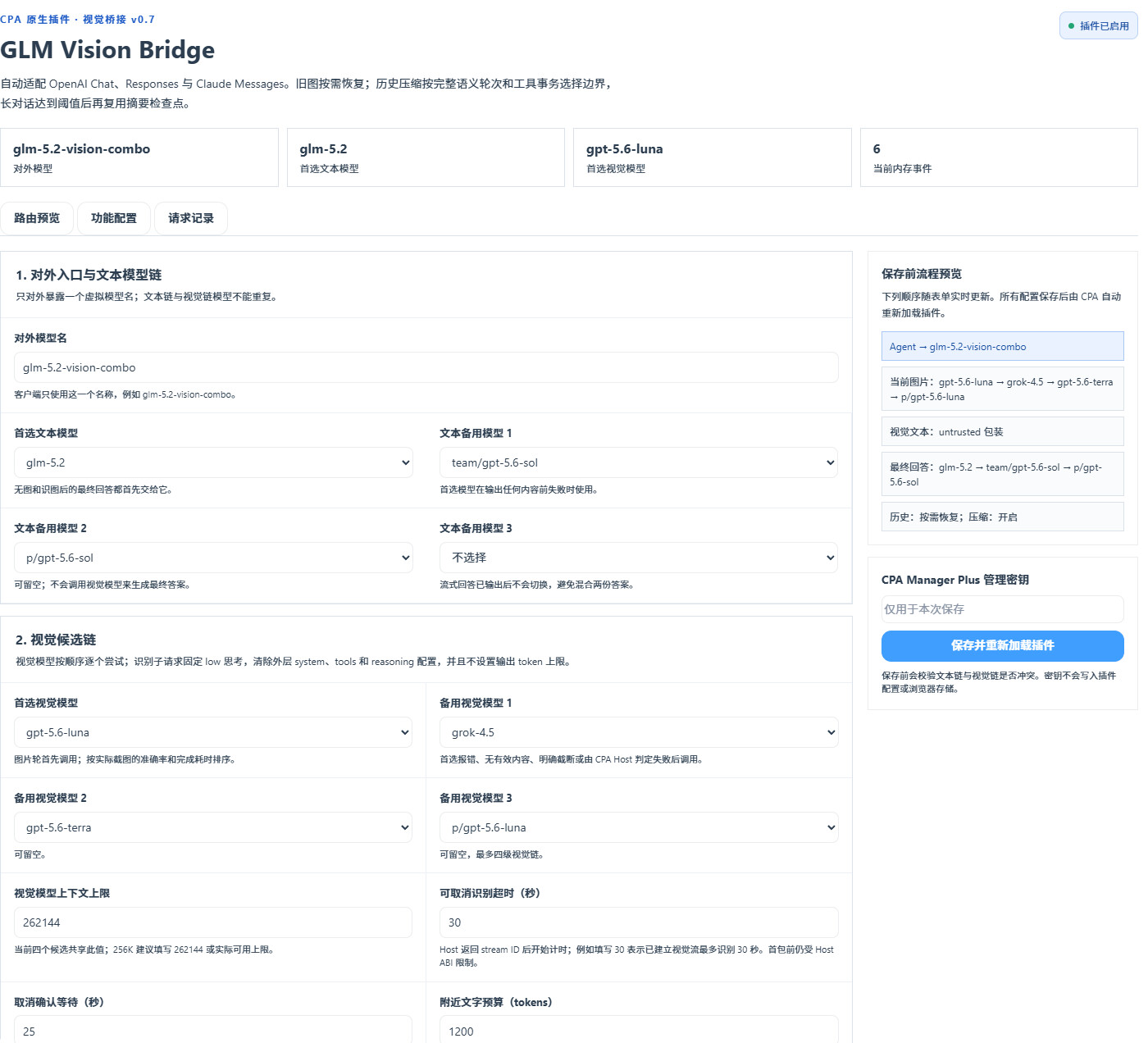Click the 仅用于本次保存 key input
Viewport: 1148px width, 1043px height.
(x=1002, y=609)
